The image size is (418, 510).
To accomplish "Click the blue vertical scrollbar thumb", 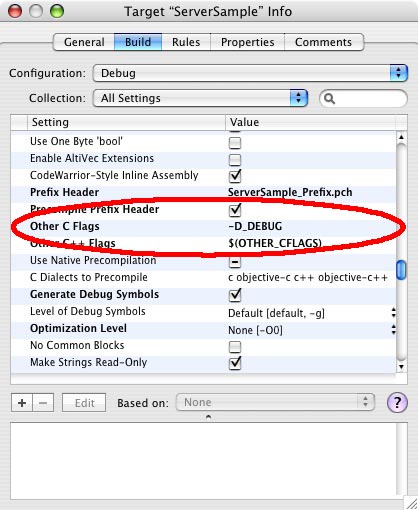I will click(x=401, y=270).
